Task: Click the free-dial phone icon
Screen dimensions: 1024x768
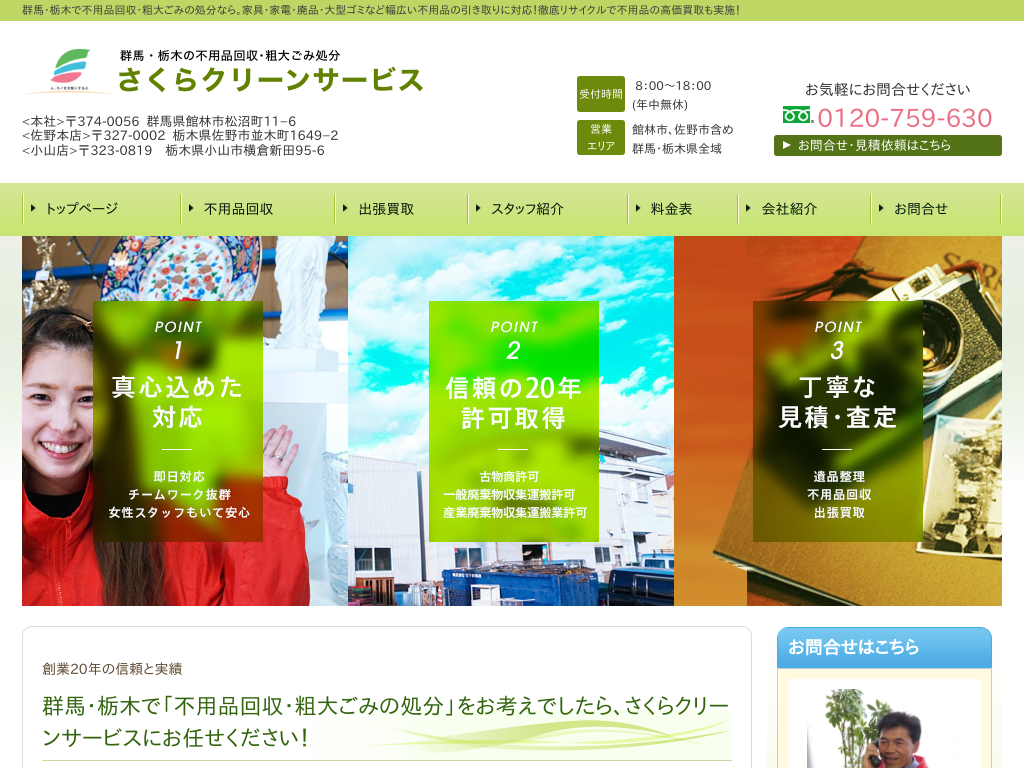Action: pos(797,116)
